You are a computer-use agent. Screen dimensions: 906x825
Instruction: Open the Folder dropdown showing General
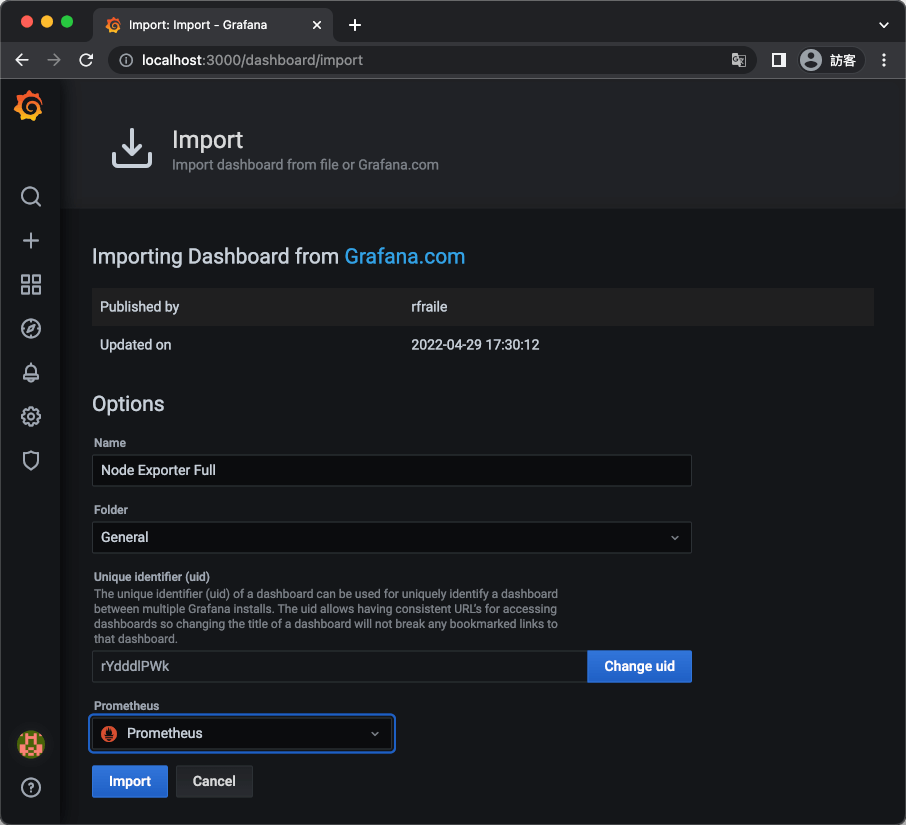[392, 537]
